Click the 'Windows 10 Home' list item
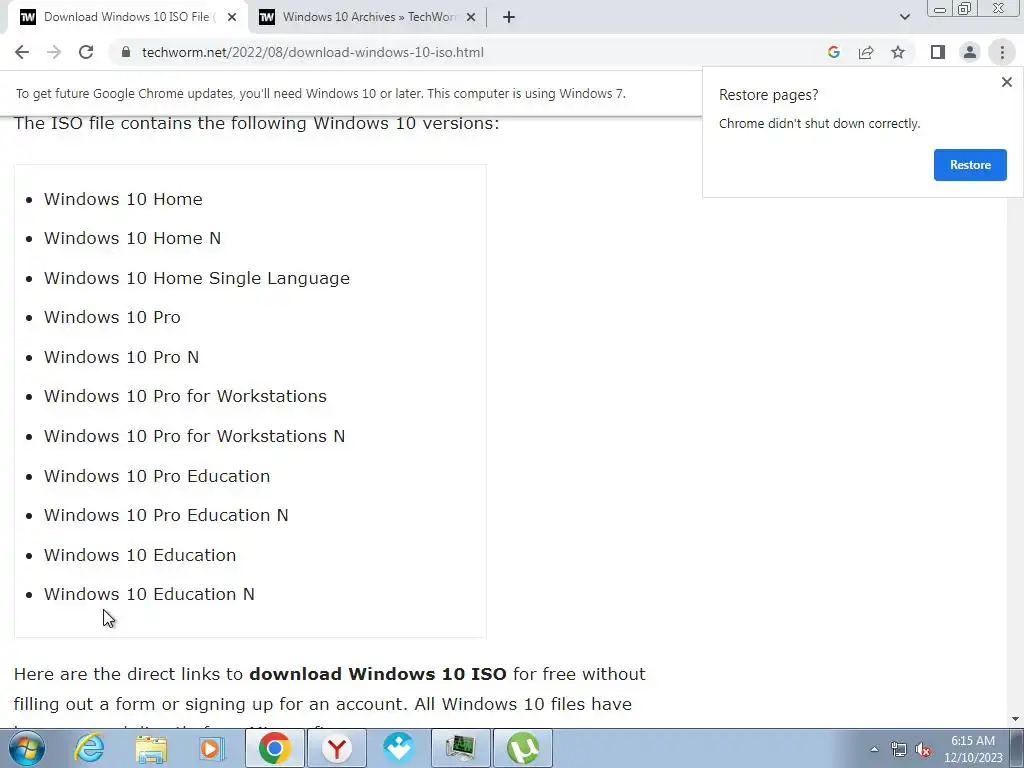 123,199
